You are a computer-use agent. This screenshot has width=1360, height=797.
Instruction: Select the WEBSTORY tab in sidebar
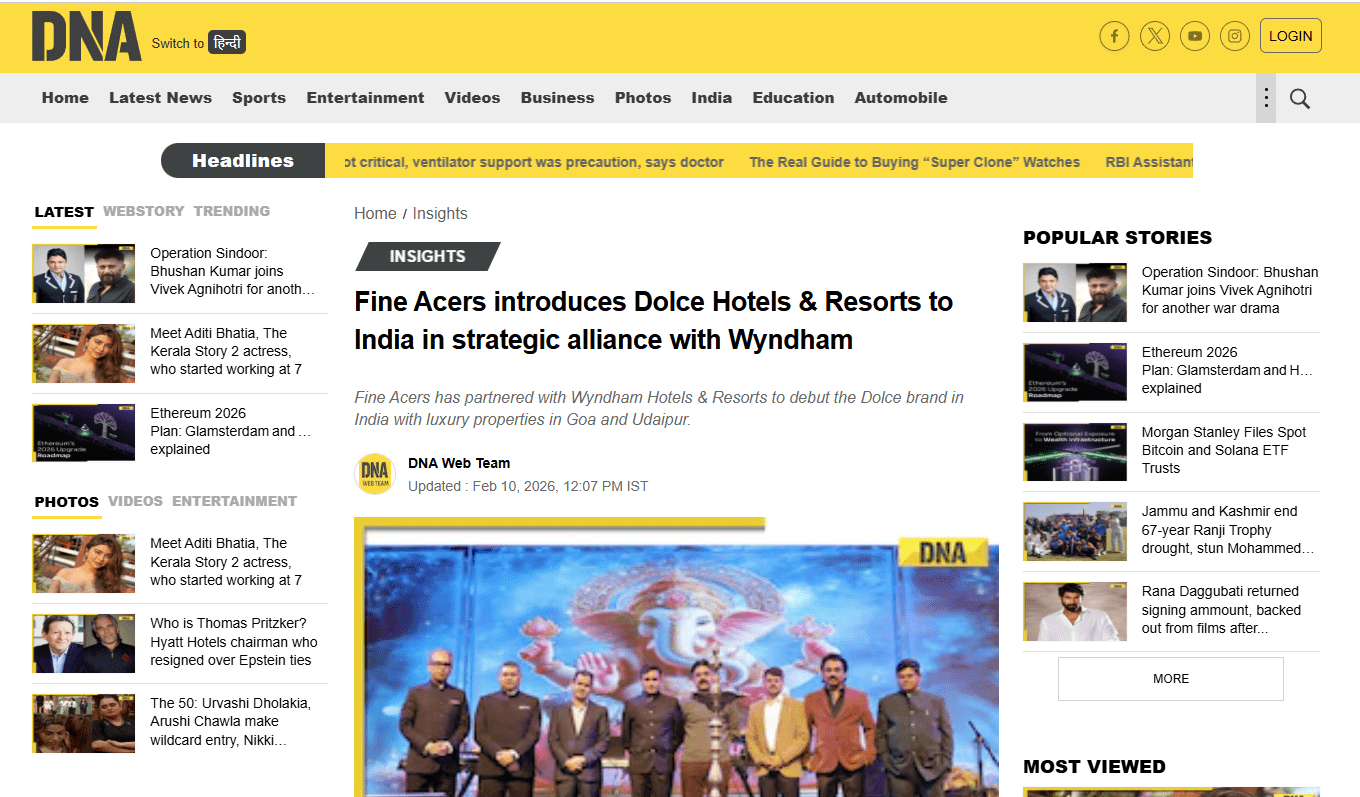tap(144, 211)
